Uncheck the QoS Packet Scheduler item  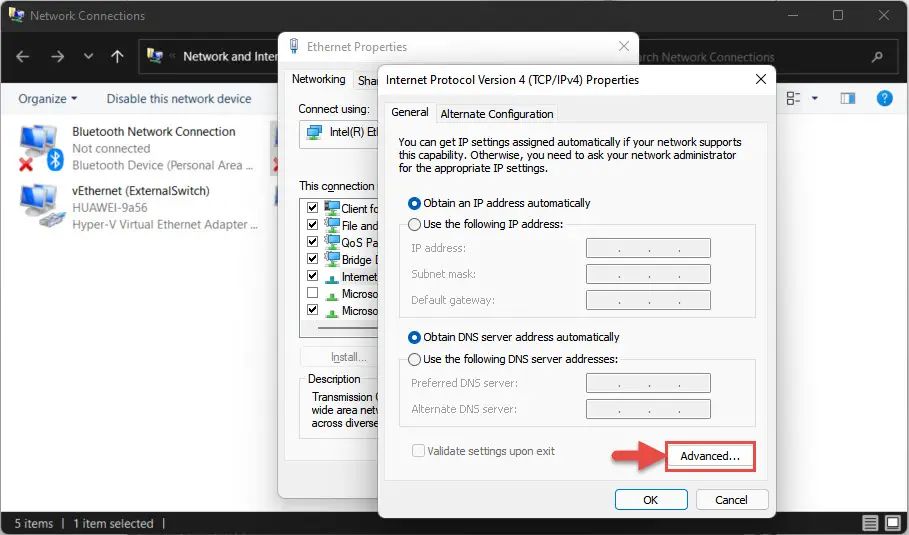tap(312, 241)
